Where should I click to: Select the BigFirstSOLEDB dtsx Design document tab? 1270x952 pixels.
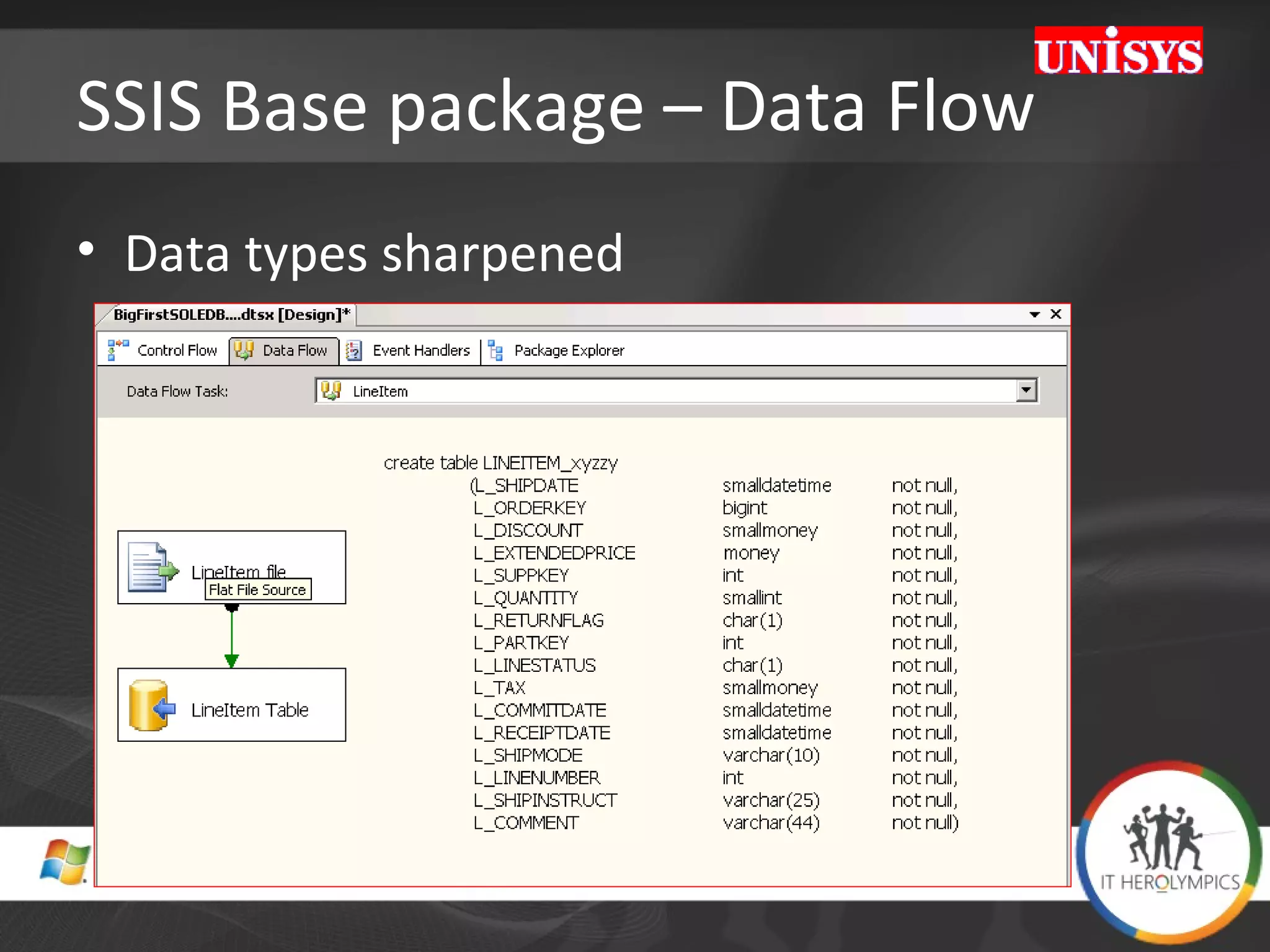(x=231, y=314)
